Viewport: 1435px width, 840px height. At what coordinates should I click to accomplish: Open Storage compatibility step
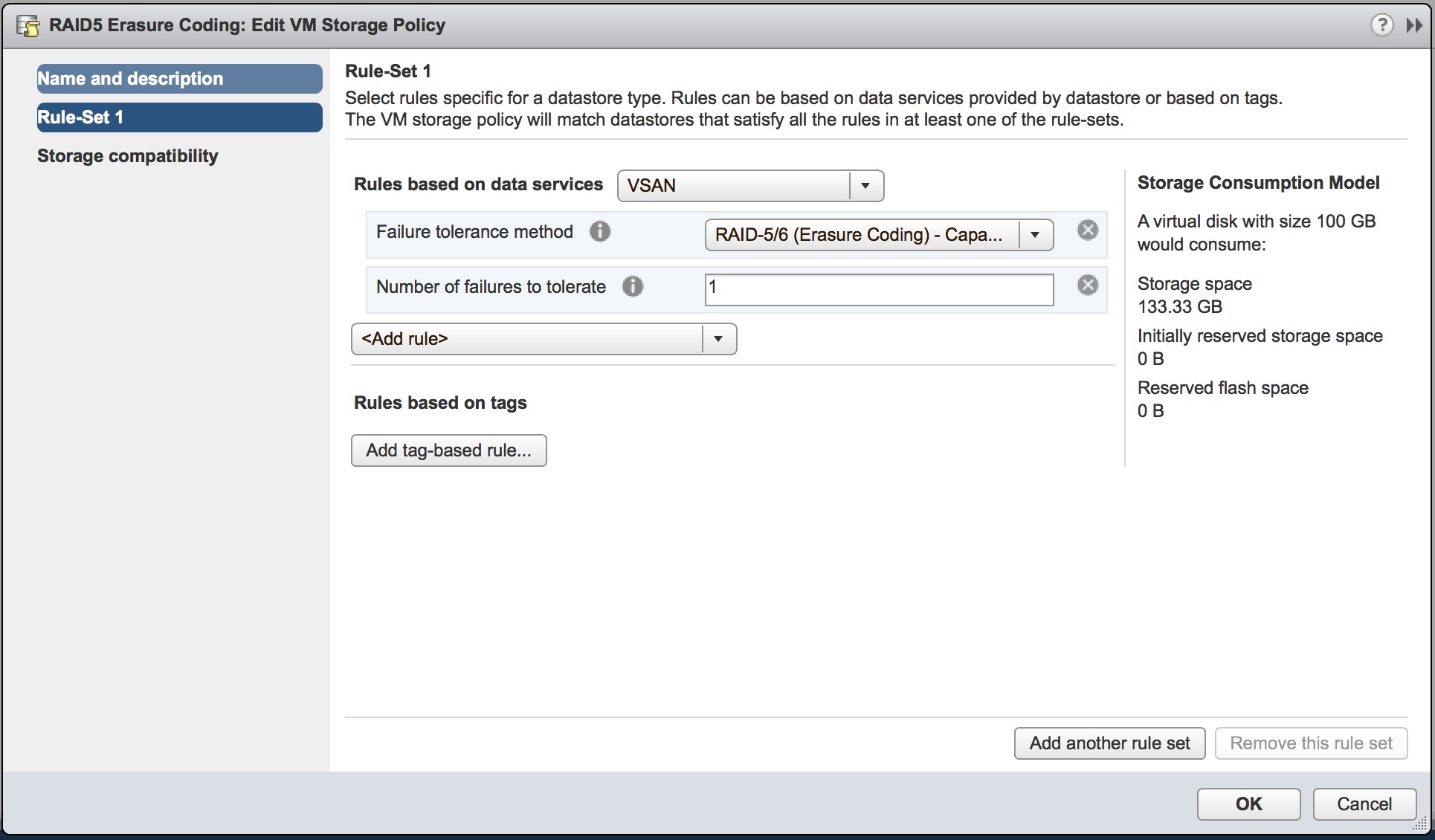128,156
